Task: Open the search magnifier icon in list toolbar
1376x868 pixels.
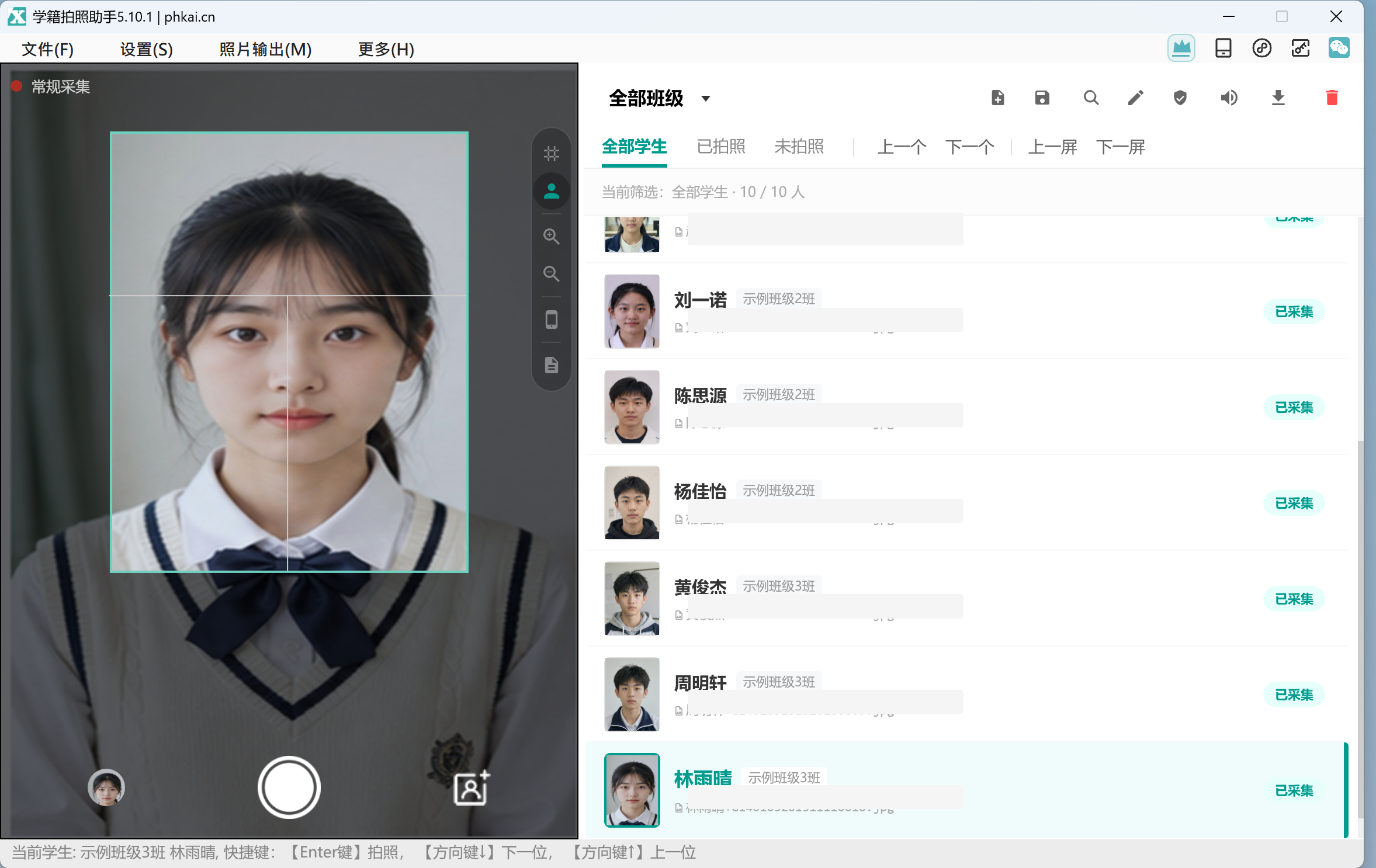Action: coord(1090,98)
